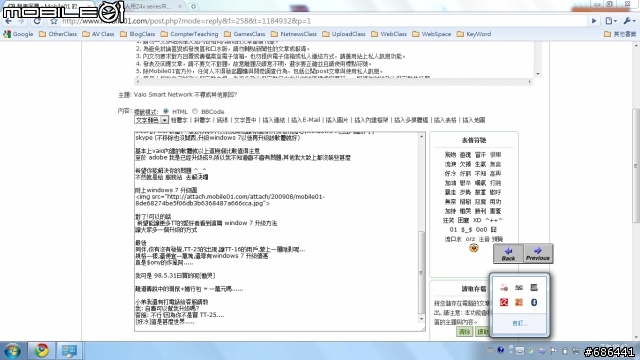This screenshot has width=640, height=360.
Task: Click the Action Center flag tray icon
Action: (x=553, y=351)
